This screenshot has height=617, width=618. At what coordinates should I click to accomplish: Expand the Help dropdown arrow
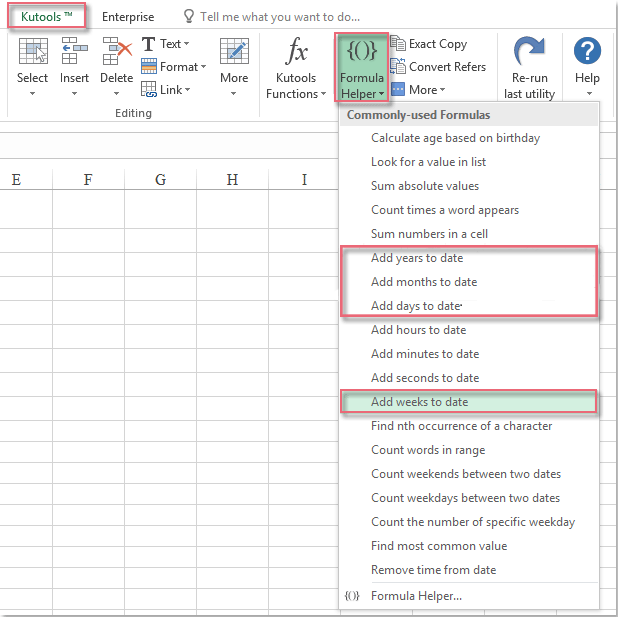pos(589,94)
